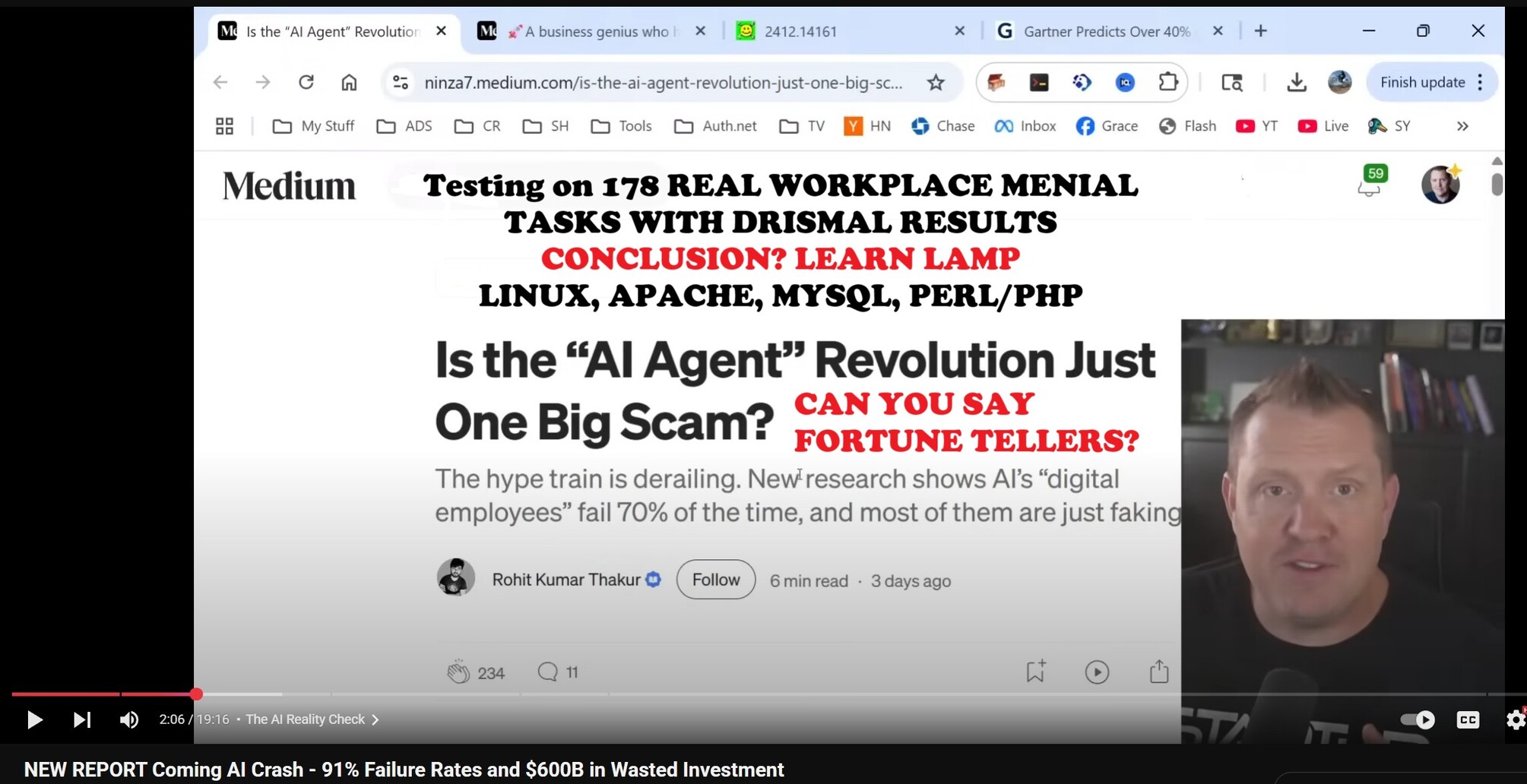Click the red video progress scrubber
The width and height of the screenshot is (1527, 784).
196,694
